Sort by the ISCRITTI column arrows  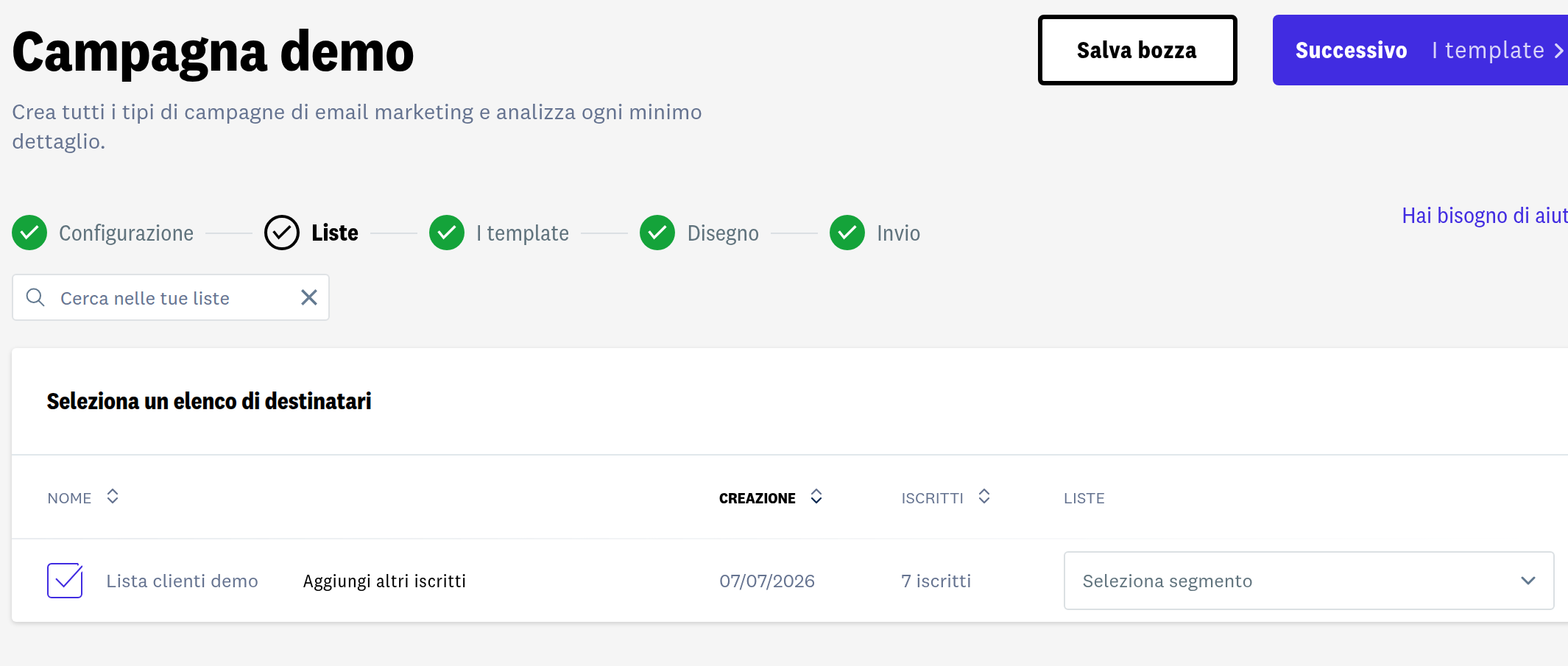[984, 497]
